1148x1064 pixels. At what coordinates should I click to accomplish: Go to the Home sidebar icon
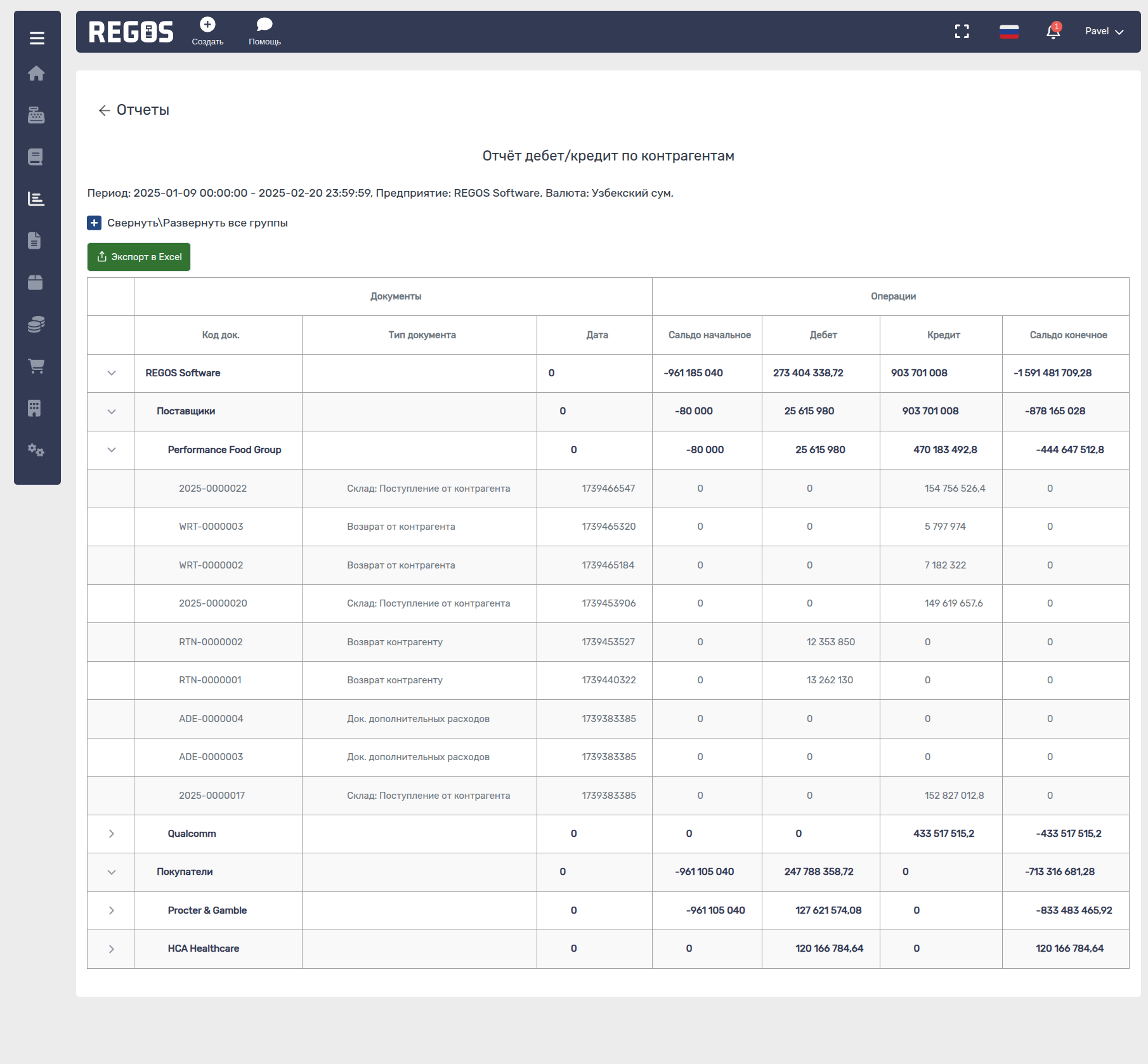click(36, 74)
